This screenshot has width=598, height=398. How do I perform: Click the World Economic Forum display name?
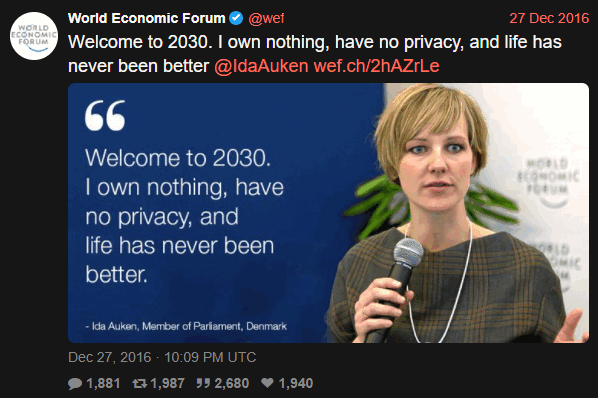pos(147,18)
